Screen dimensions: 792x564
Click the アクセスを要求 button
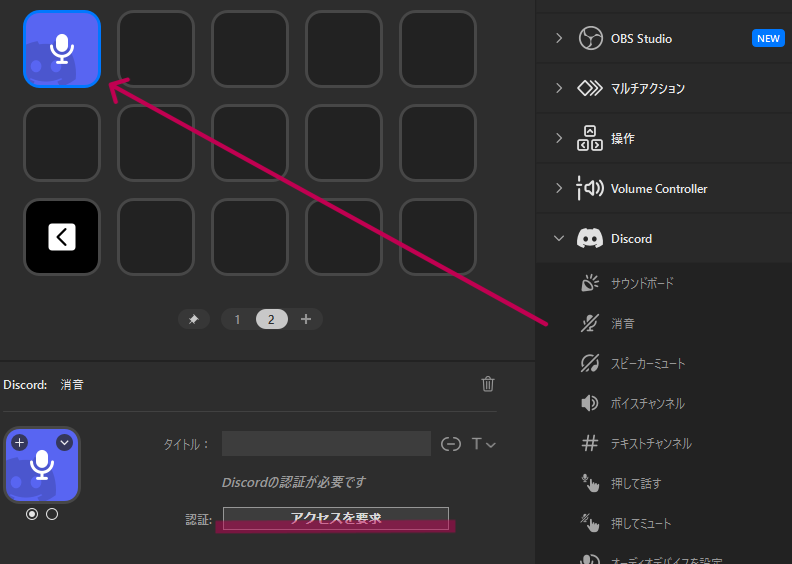[x=335, y=518]
